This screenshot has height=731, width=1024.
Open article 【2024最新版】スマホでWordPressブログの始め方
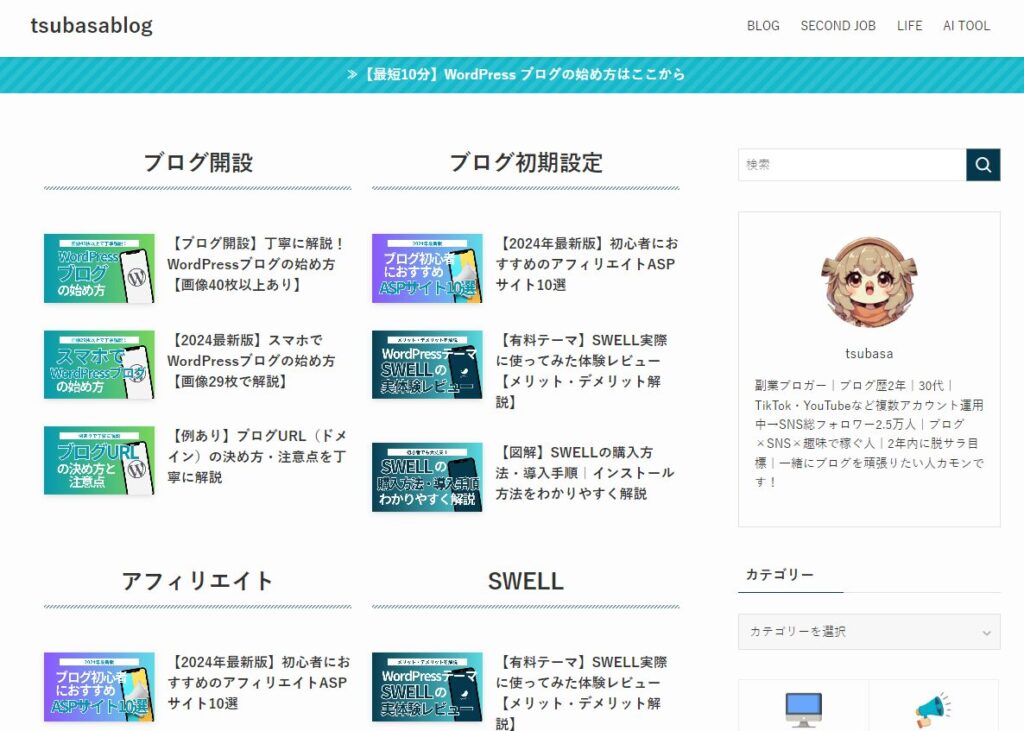point(252,361)
